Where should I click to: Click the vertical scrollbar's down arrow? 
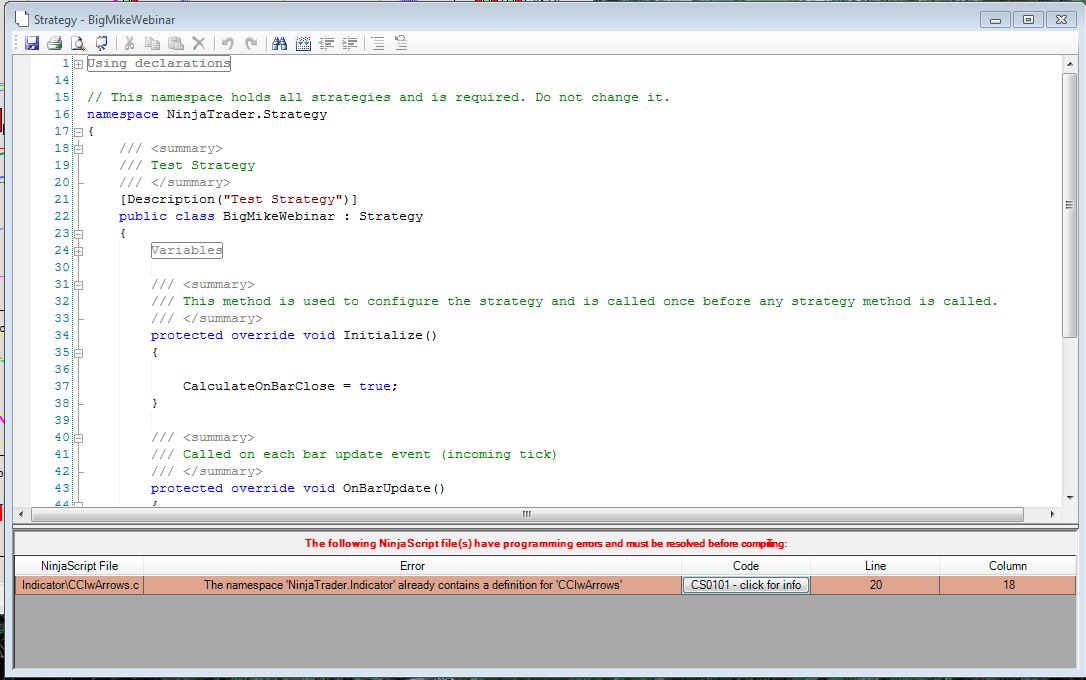(x=1069, y=497)
